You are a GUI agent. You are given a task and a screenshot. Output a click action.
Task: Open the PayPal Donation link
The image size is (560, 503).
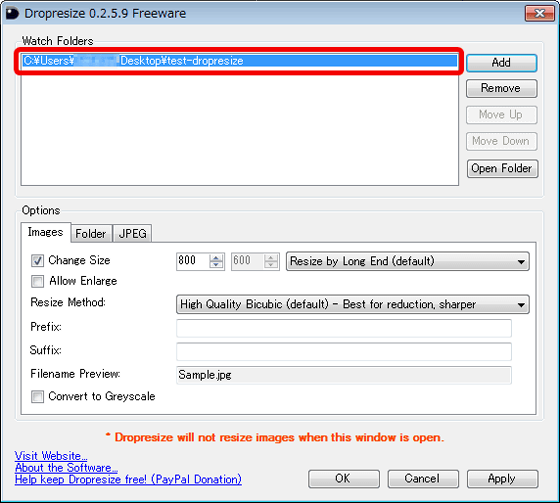point(128,479)
